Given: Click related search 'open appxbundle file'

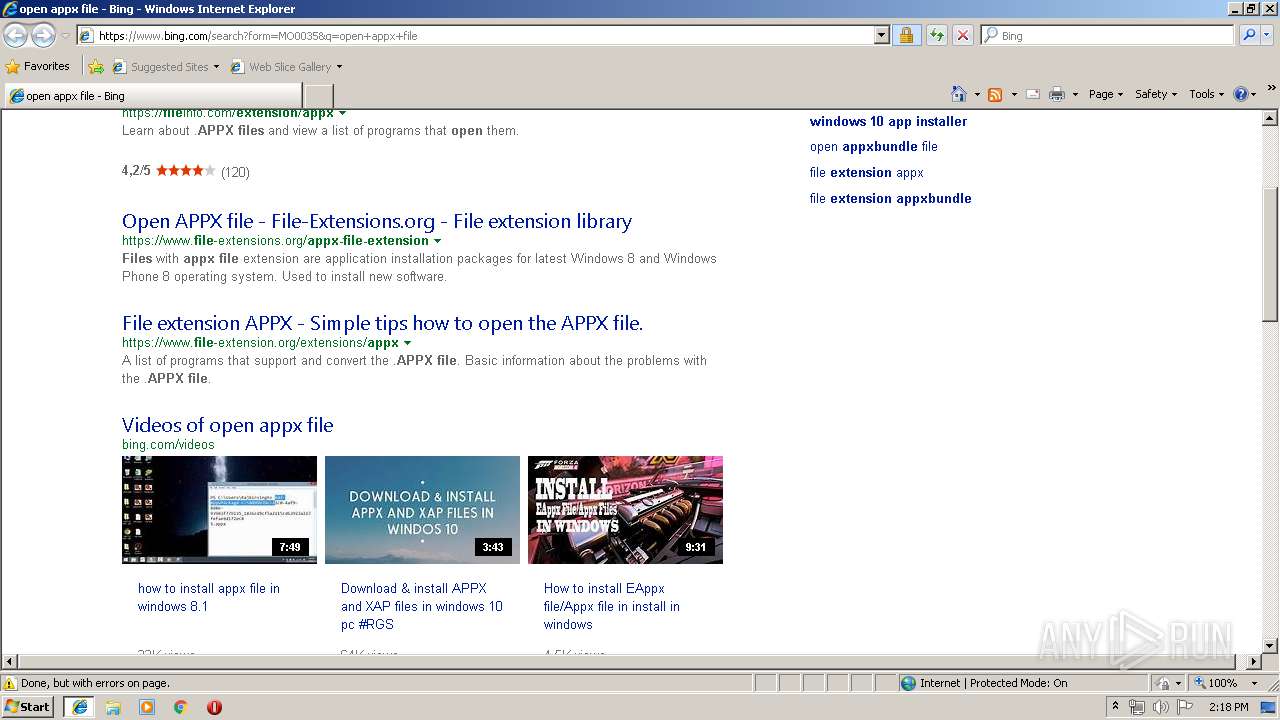Looking at the screenshot, I should pyautogui.click(x=874, y=147).
